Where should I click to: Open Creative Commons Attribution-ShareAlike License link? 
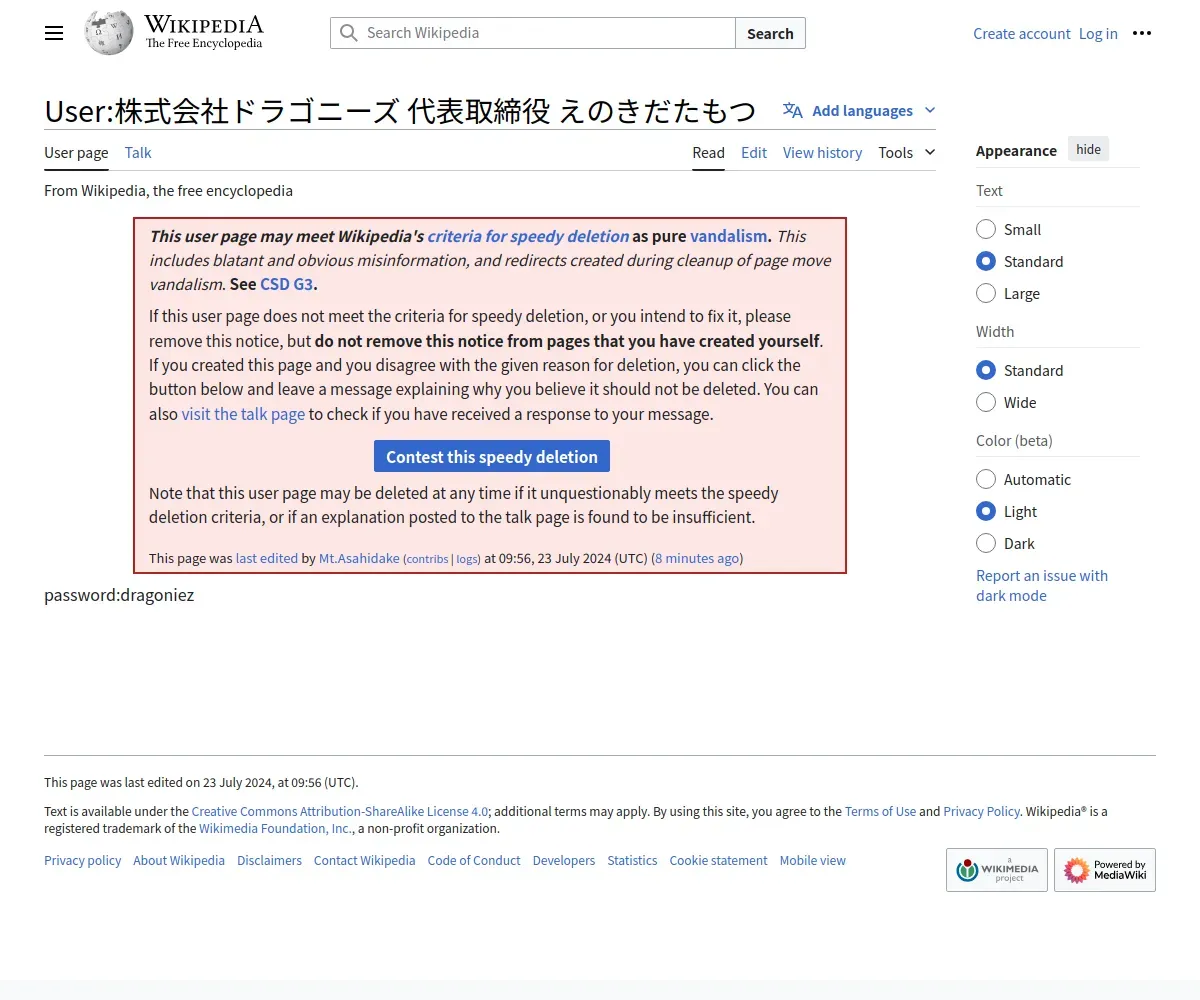coord(340,812)
